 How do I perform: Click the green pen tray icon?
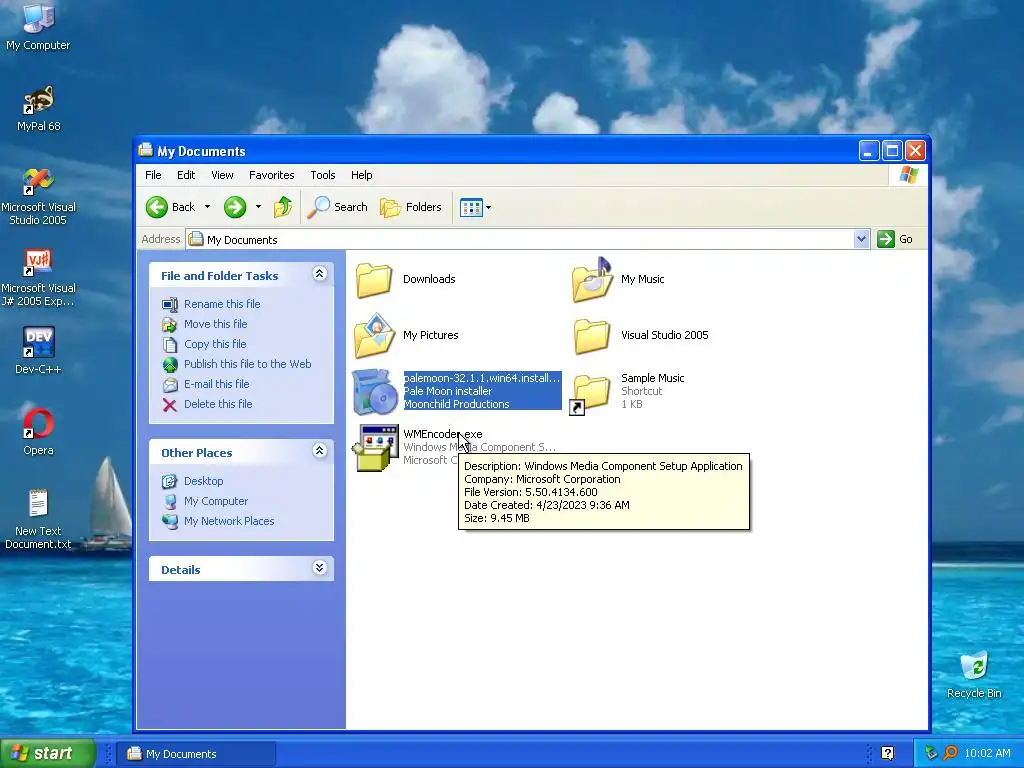click(x=931, y=754)
